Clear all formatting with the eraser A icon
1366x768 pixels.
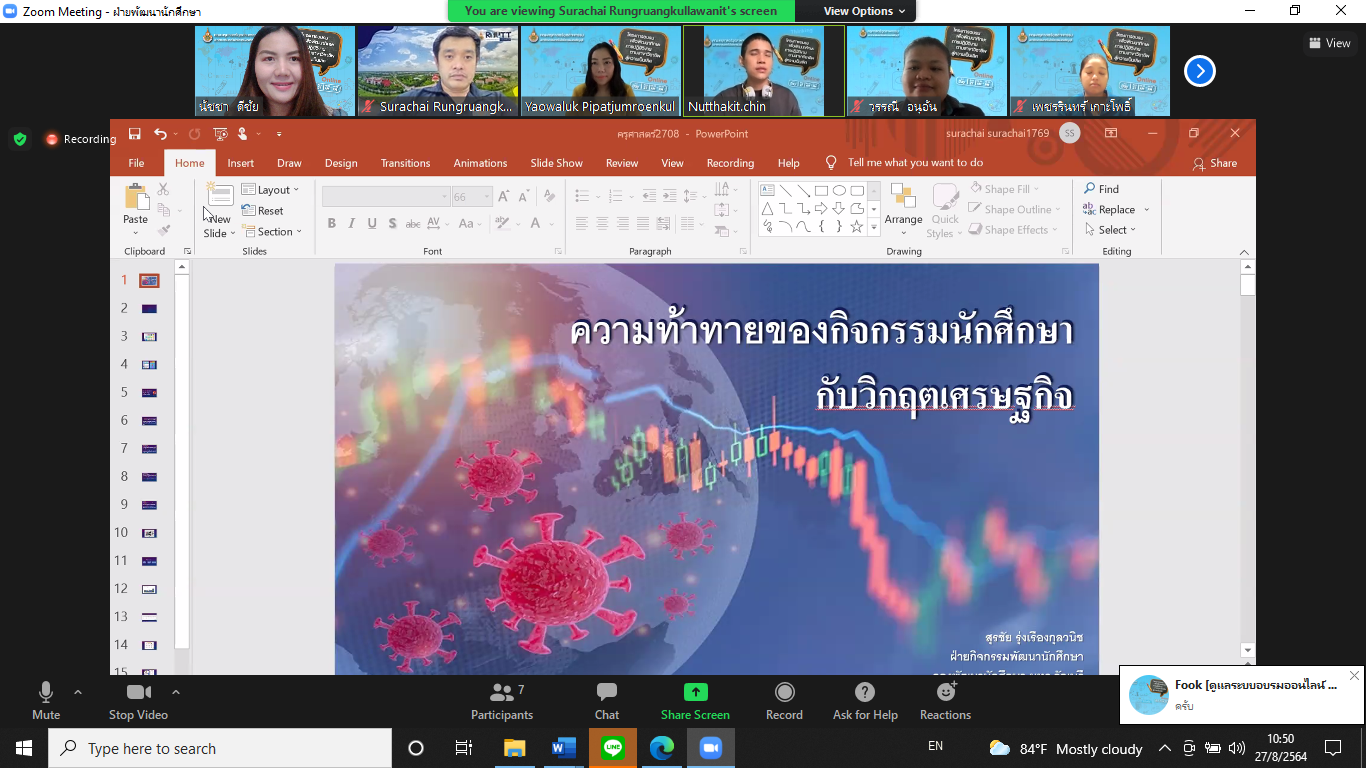[549, 197]
